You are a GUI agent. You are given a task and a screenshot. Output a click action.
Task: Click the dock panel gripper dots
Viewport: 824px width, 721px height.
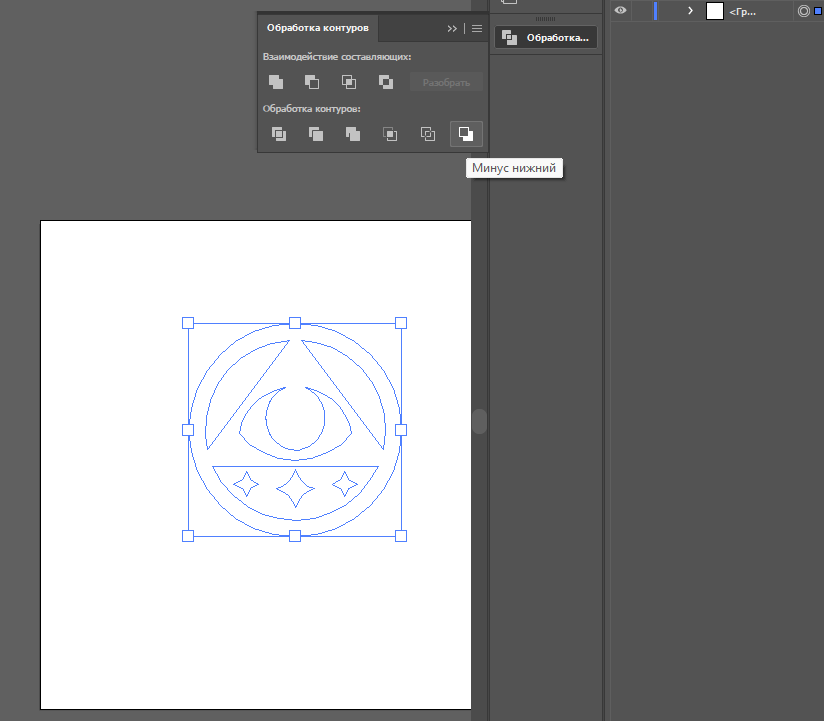[545, 19]
